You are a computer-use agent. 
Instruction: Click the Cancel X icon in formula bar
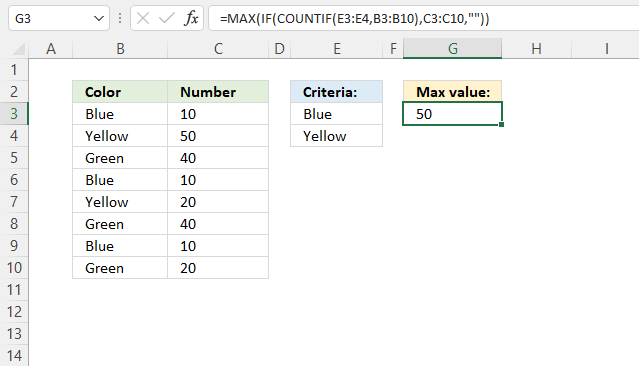tap(143, 18)
